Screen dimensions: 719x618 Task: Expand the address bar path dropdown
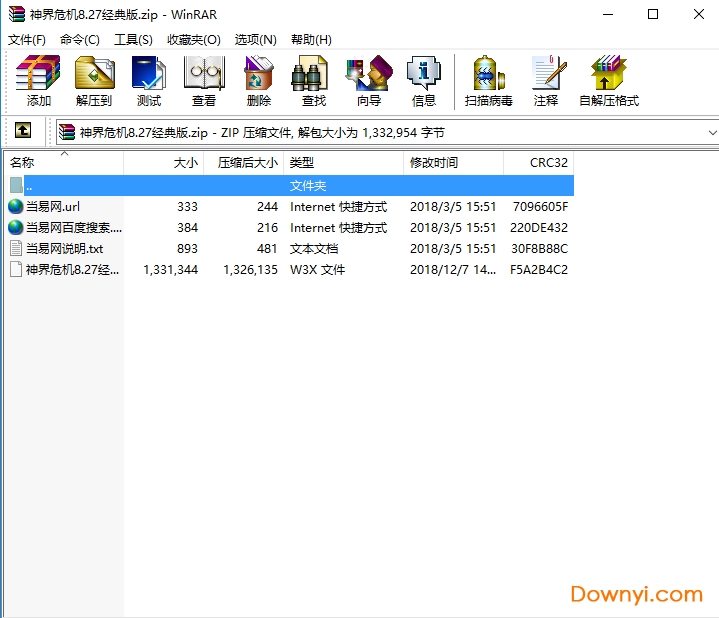(712, 132)
